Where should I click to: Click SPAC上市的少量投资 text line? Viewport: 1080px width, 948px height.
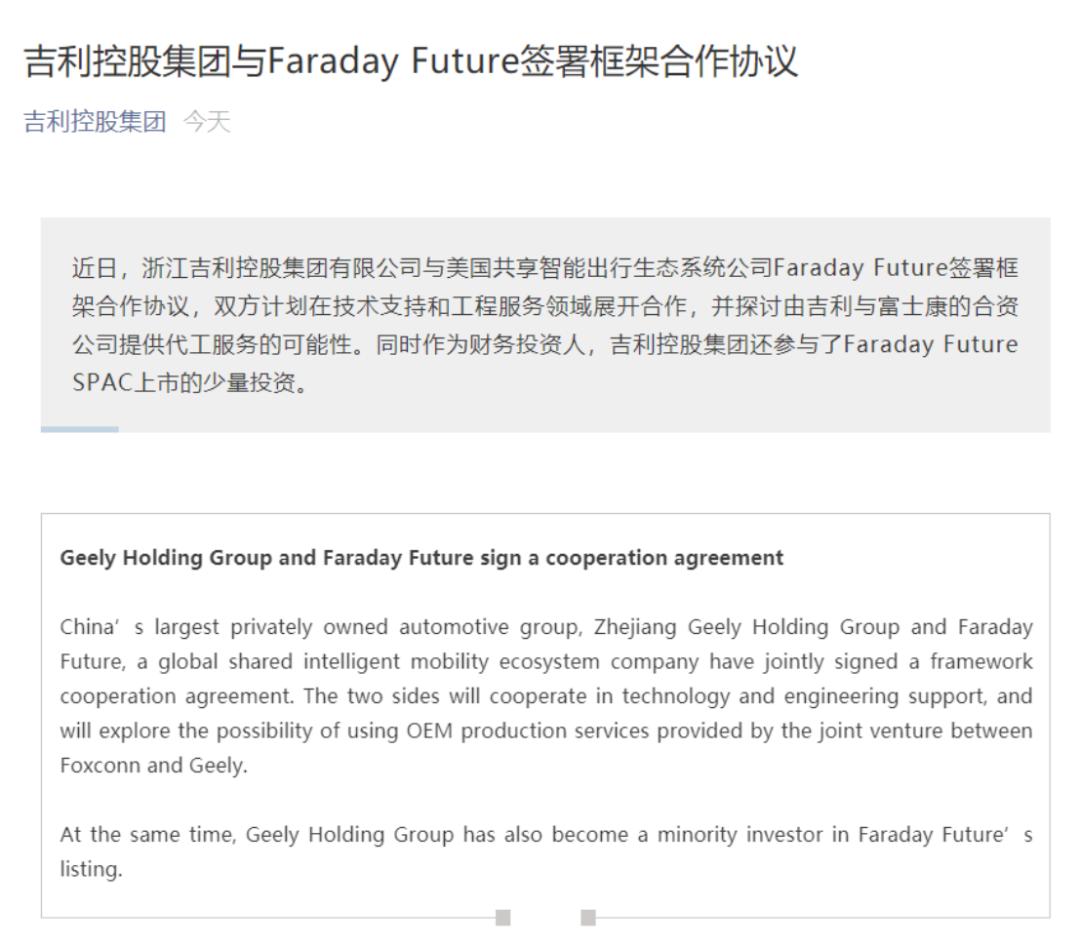point(189,382)
